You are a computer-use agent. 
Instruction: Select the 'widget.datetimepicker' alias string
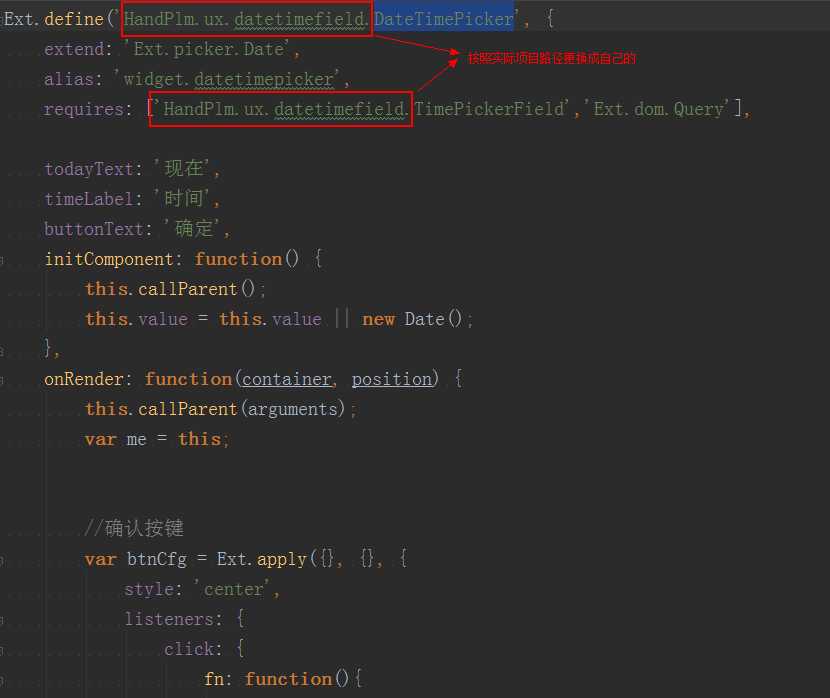click(228, 79)
